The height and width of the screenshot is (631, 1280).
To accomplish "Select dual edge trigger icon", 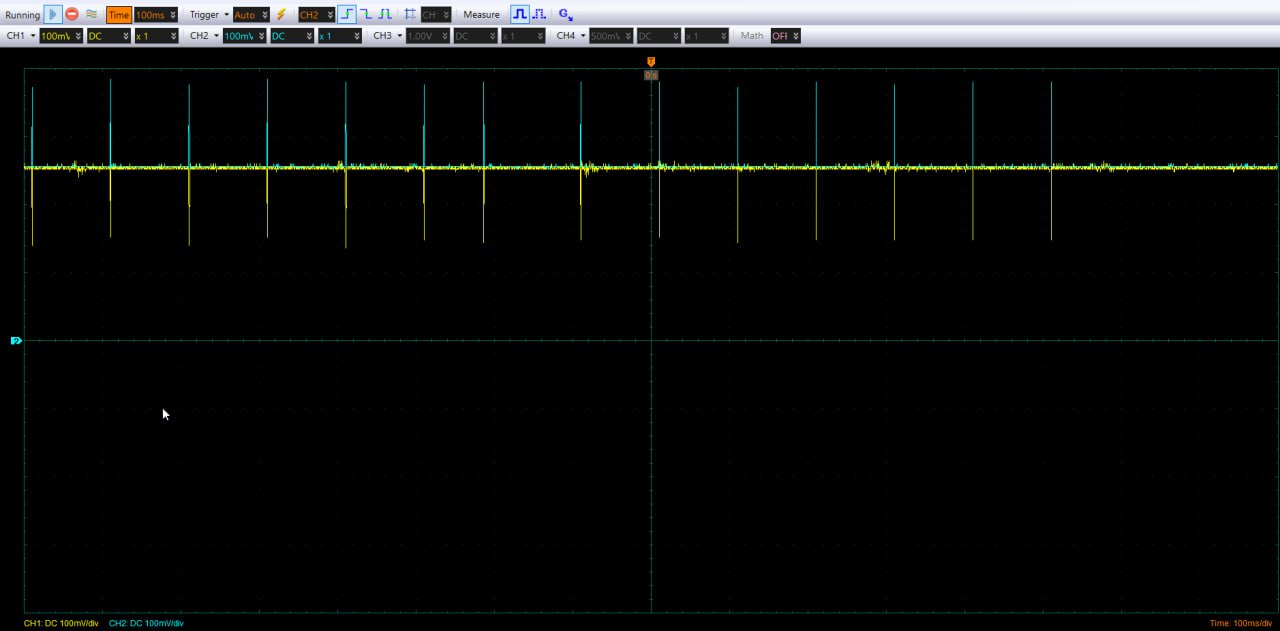I will [x=384, y=15].
